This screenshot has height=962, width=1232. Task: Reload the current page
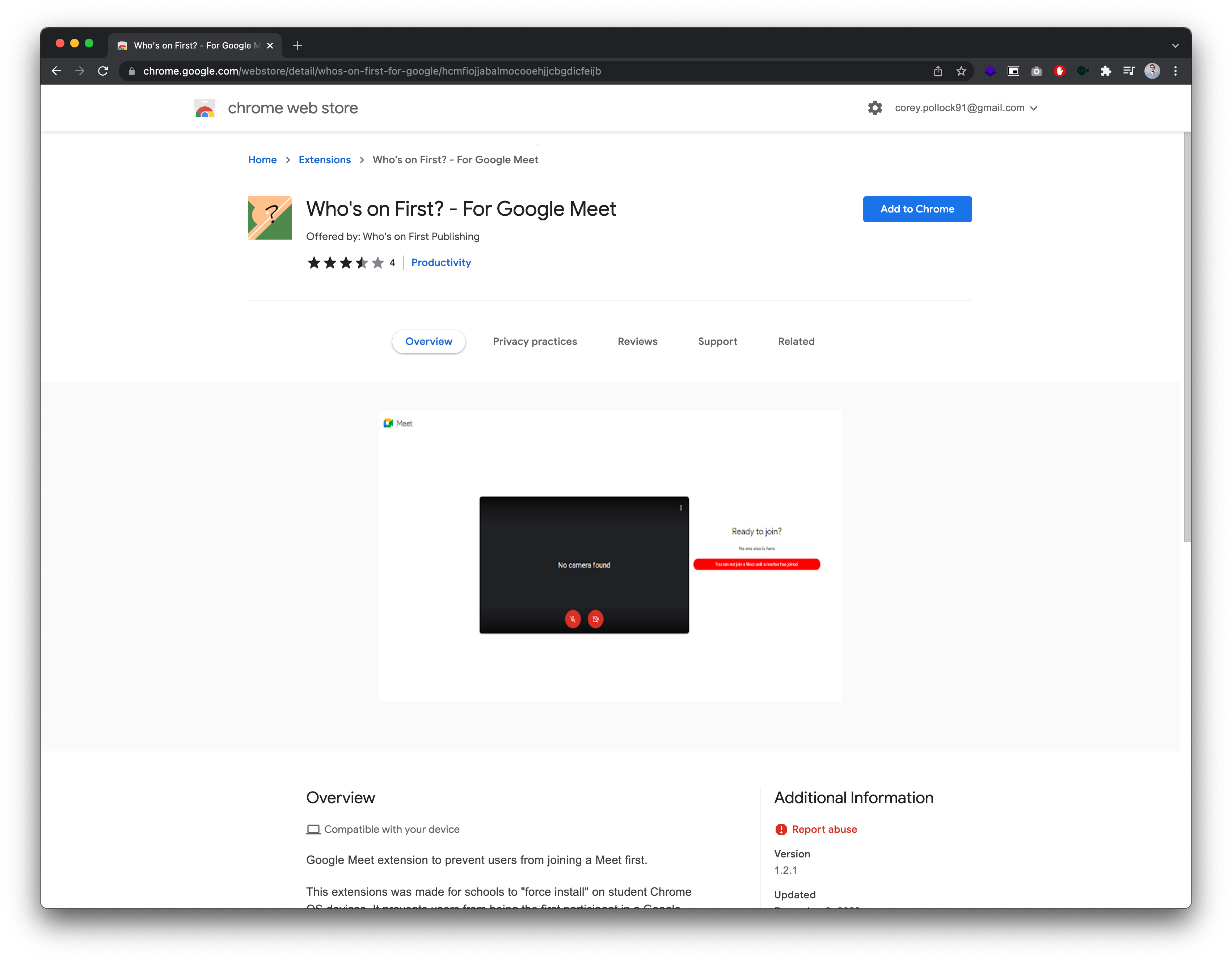pyautogui.click(x=103, y=71)
